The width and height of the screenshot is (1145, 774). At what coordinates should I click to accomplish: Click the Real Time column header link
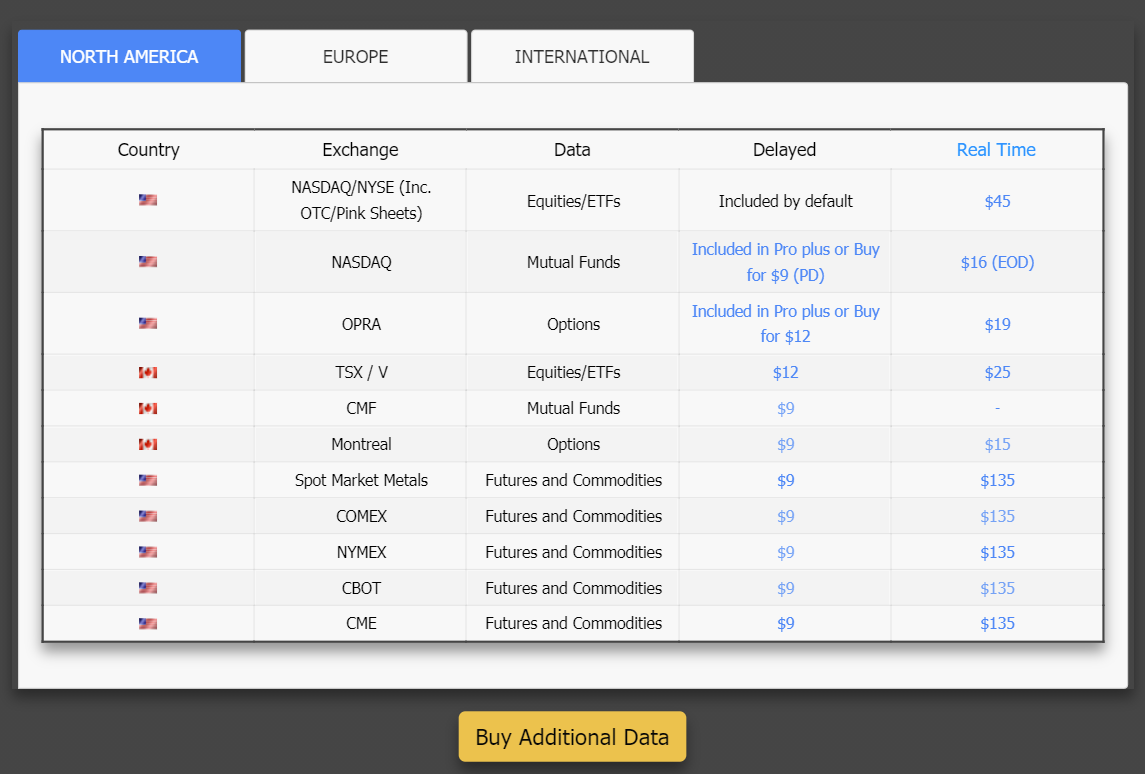[996, 149]
